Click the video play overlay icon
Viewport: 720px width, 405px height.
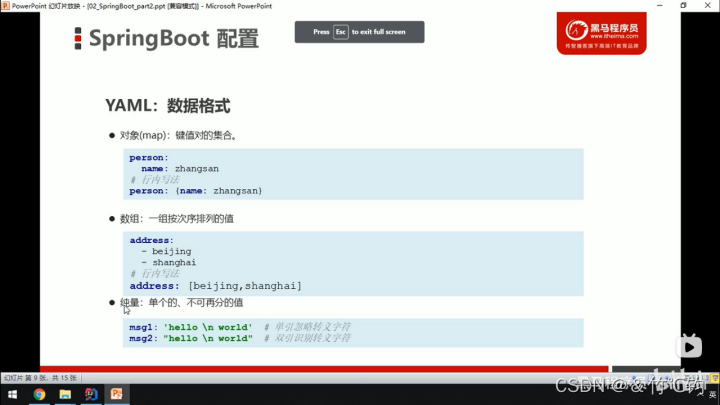click(689, 347)
